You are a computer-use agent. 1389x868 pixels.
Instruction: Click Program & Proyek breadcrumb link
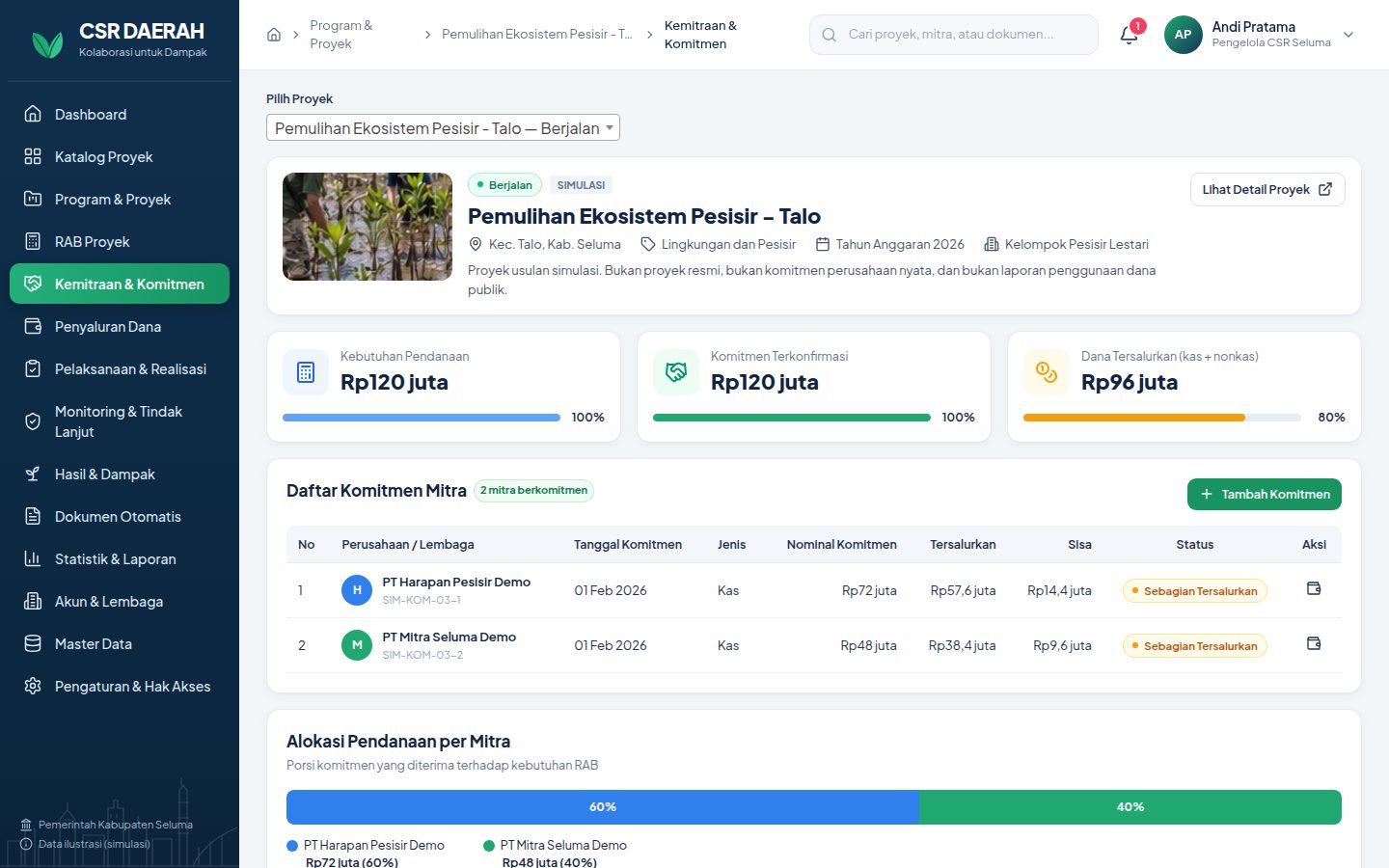[341, 35]
